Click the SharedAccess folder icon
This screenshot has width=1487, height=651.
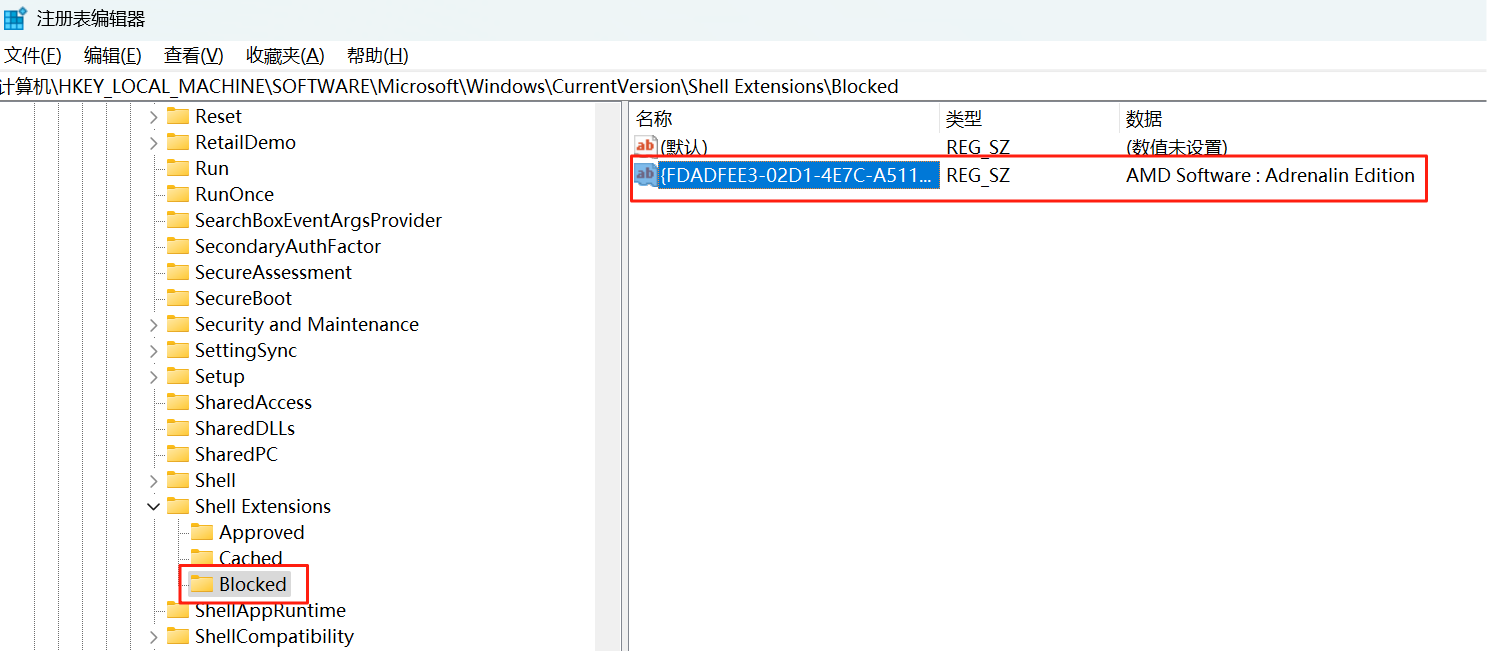click(178, 402)
